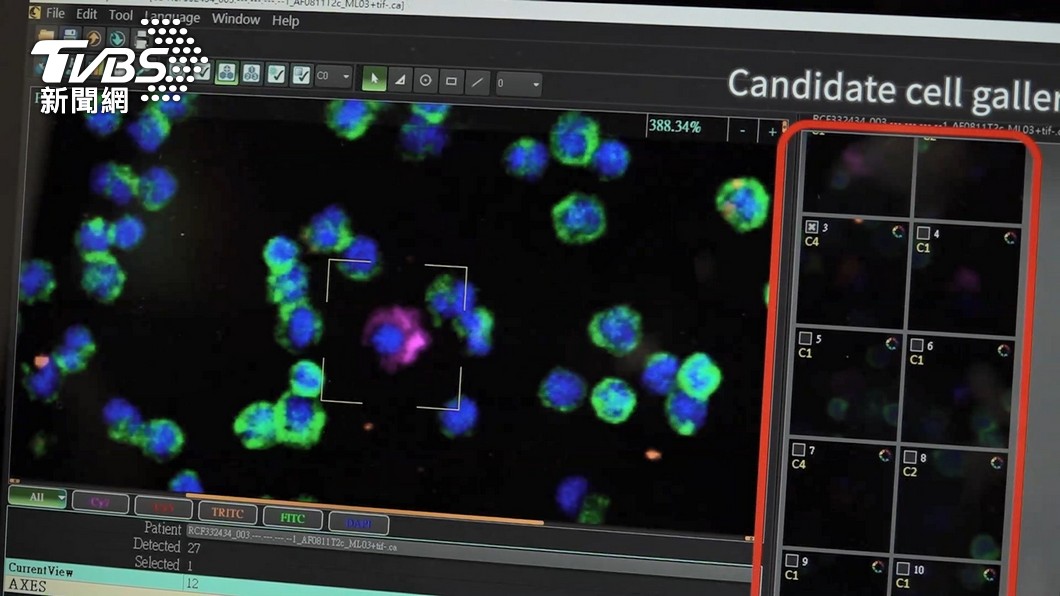Select the circle marker tool
Screen dimensions: 1060x596
425,81
